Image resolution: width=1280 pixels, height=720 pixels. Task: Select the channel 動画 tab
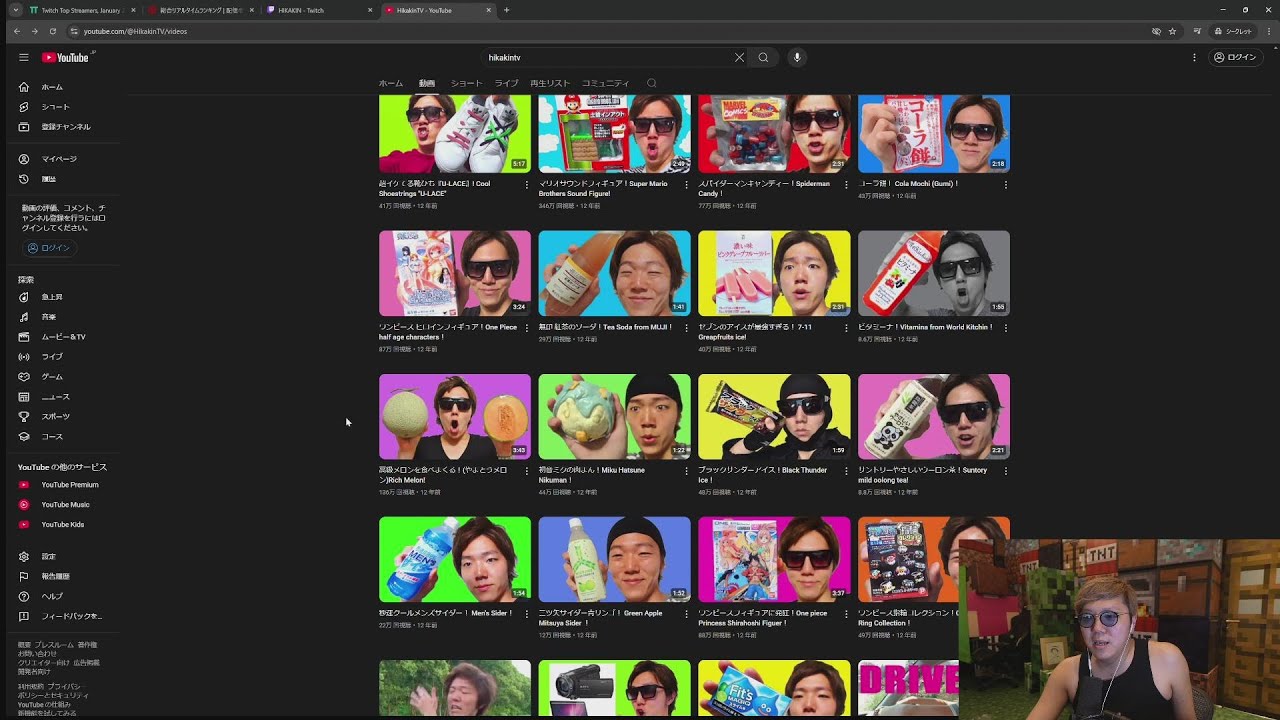[x=427, y=83]
